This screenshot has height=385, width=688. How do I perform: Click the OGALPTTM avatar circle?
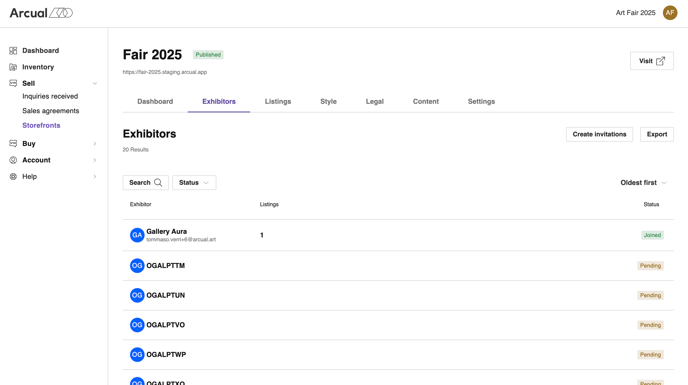point(137,266)
